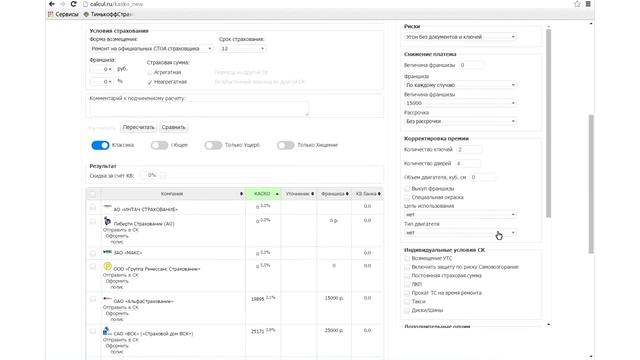Open the browser menu icon
This screenshot has height=360, width=640.
pos(588,4)
